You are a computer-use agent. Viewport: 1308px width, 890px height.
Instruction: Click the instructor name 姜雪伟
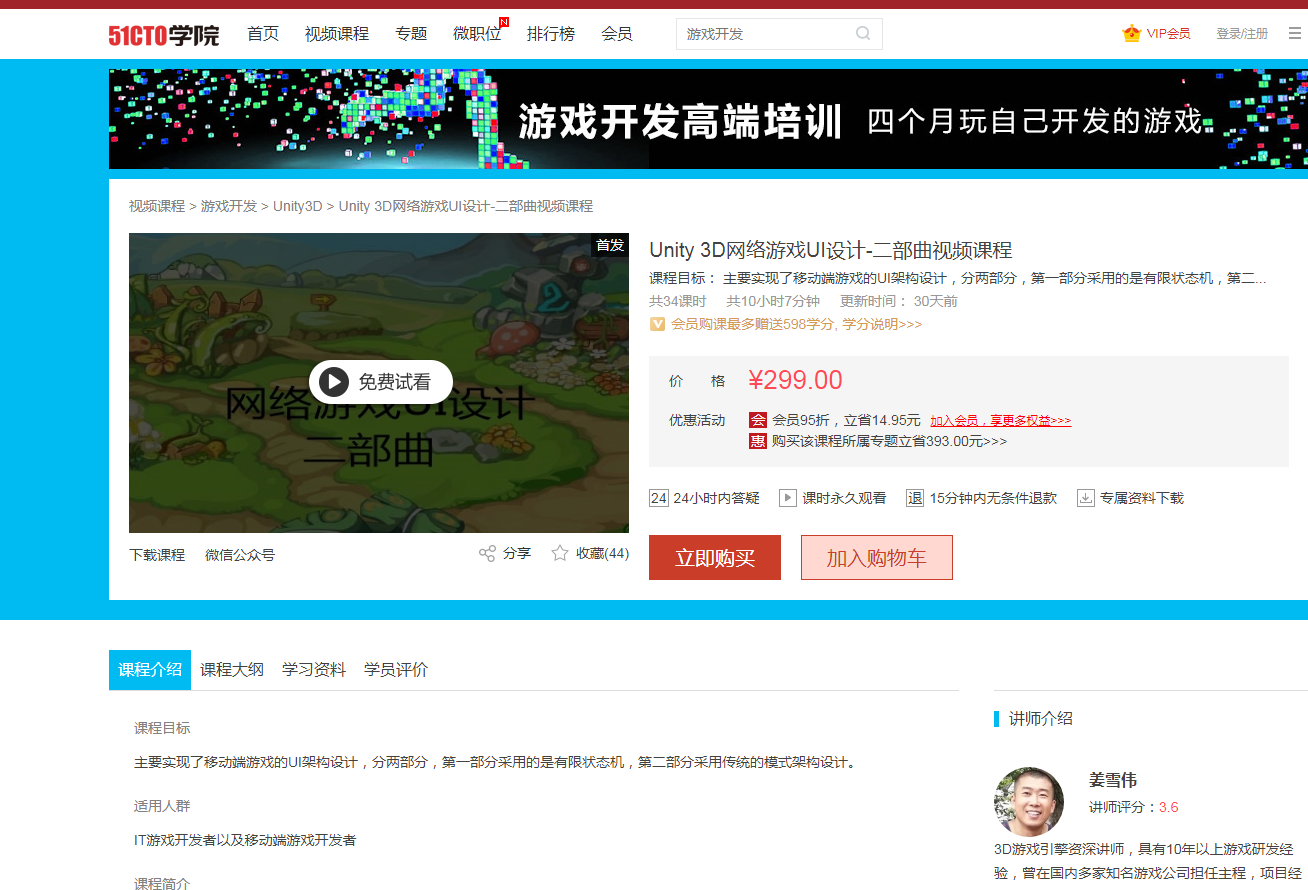tap(1113, 780)
